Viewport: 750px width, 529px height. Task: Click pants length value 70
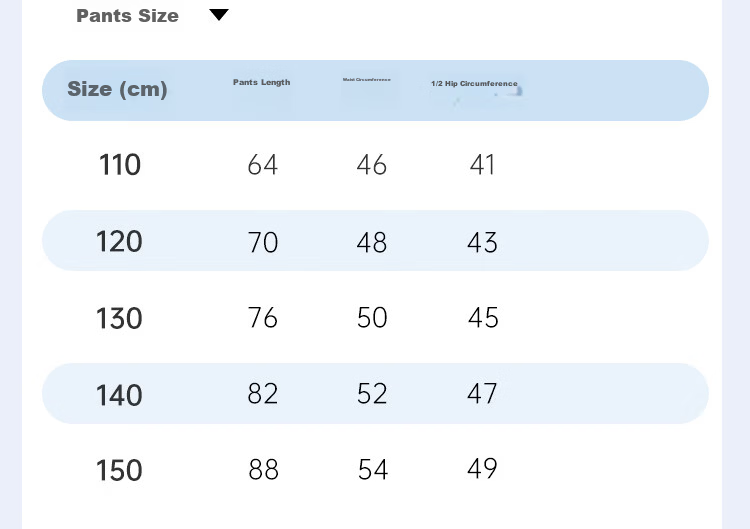coord(263,242)
